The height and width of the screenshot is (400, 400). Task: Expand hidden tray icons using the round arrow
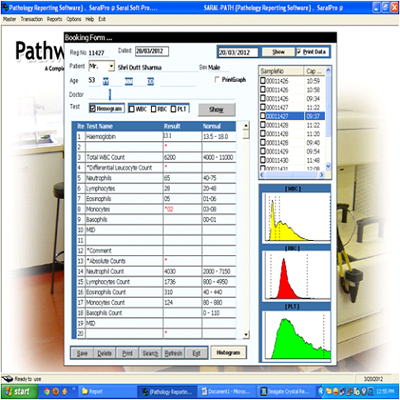pyautogui.click(x=321, y=391)
